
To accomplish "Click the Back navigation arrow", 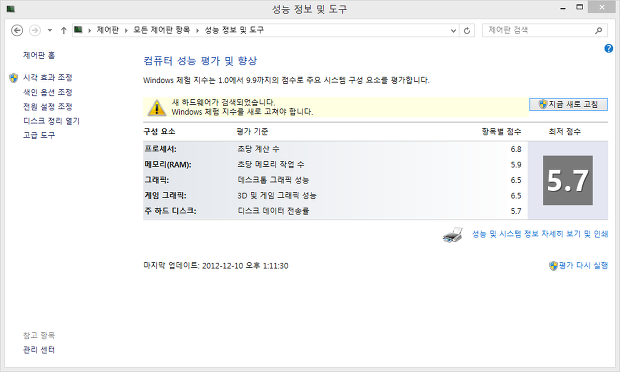I will point(17,30).
